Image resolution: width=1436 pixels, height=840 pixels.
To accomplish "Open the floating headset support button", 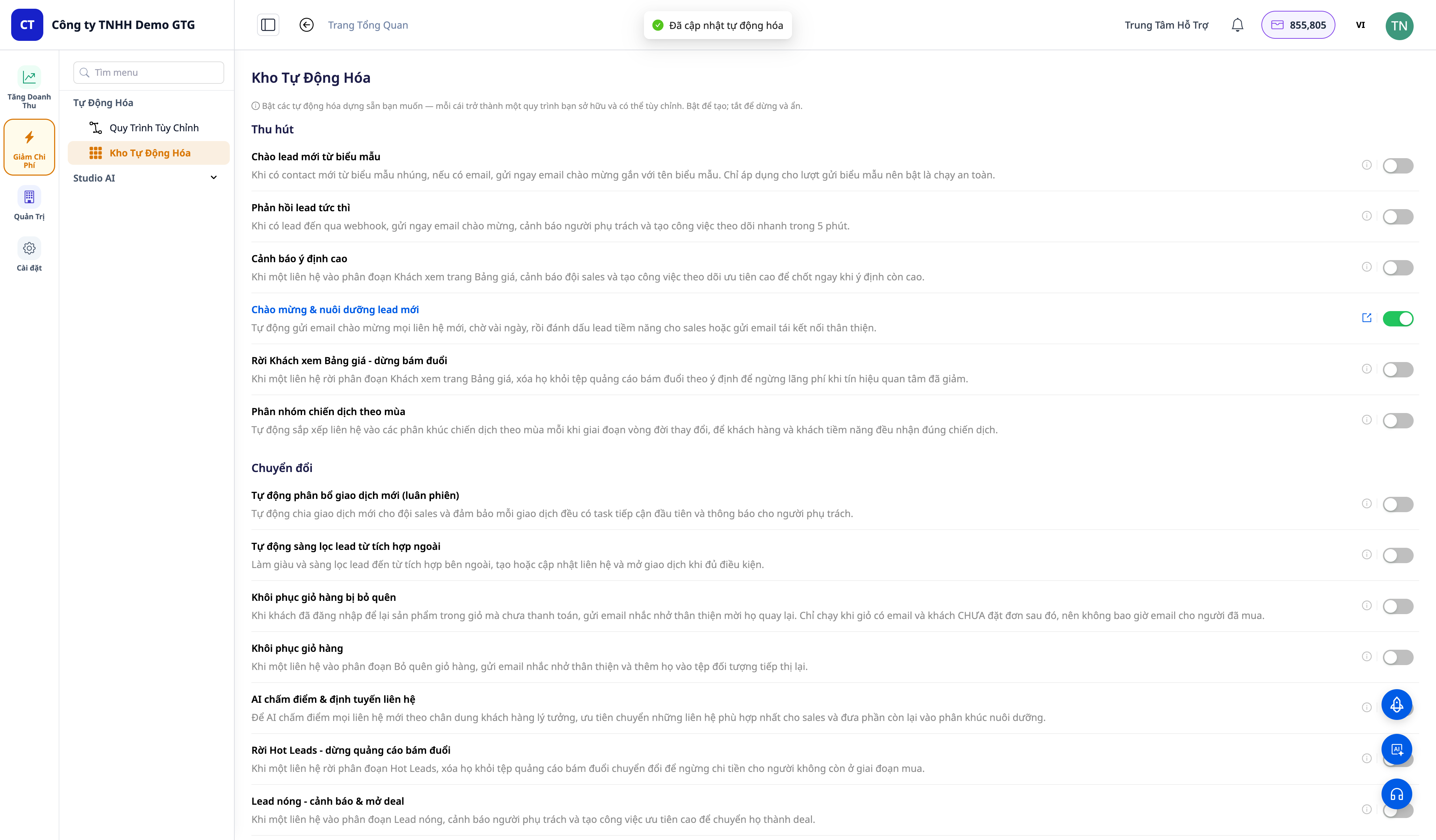I will [x=1397, y=794].
